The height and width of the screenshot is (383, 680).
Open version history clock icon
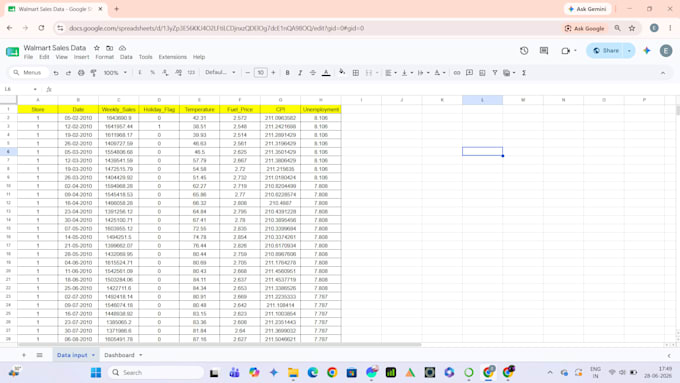tap(524, 51)
